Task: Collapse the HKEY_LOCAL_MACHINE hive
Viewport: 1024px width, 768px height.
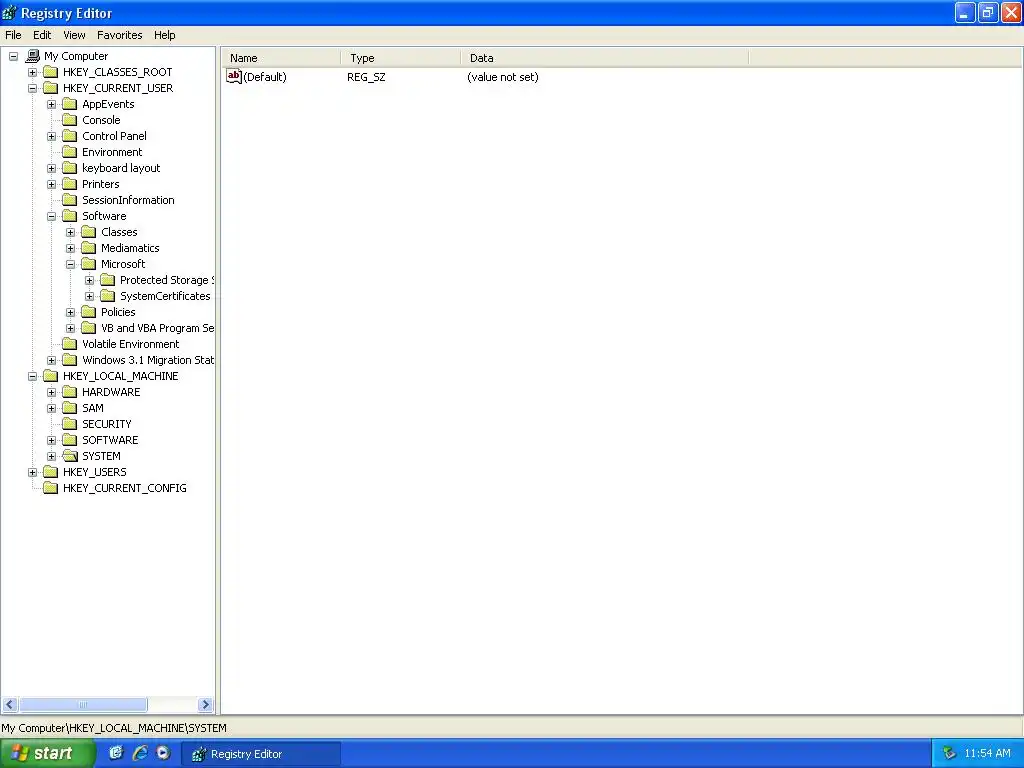Action: point(32,376)
